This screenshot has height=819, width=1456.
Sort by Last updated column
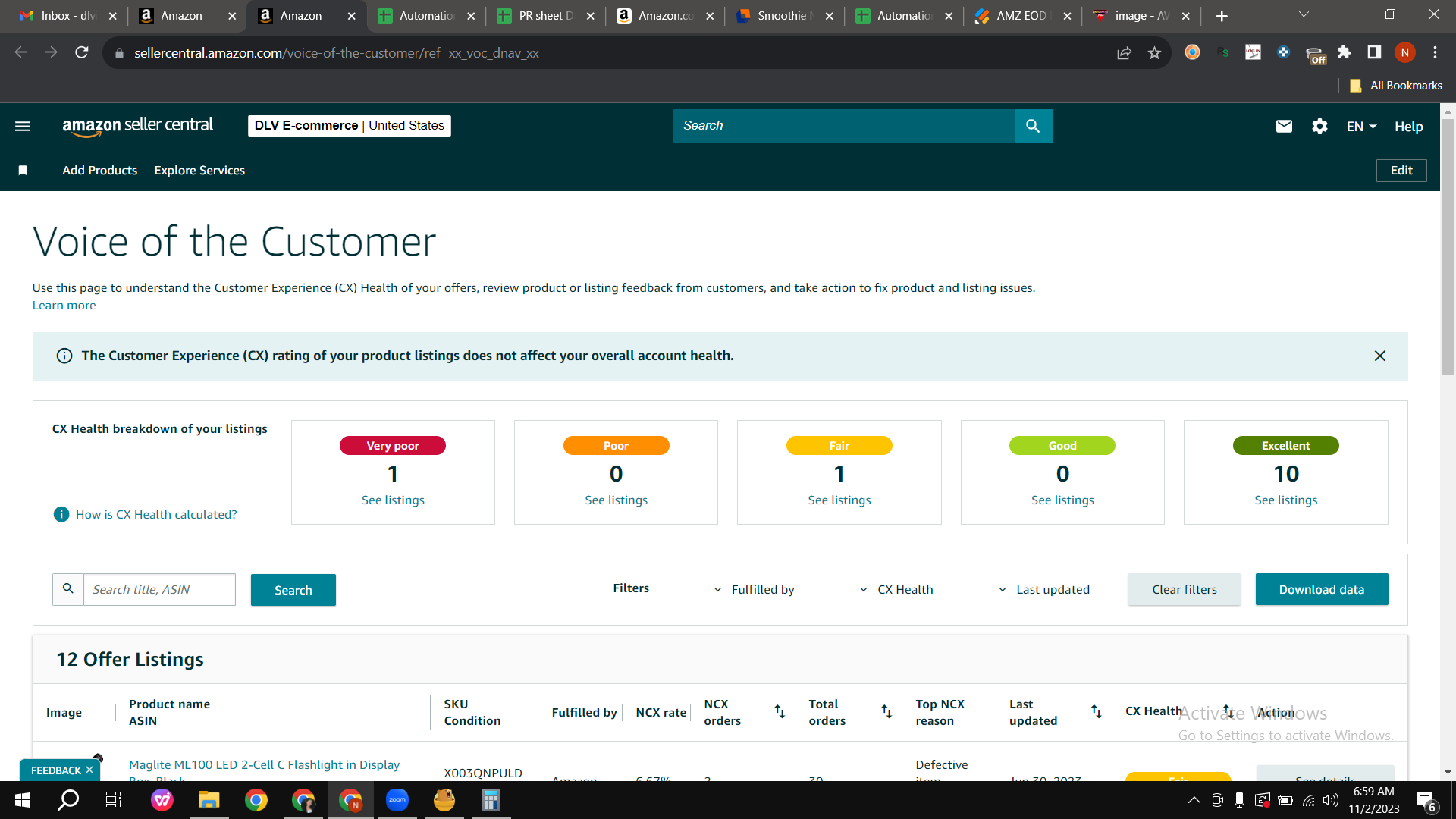(1097, 711)
